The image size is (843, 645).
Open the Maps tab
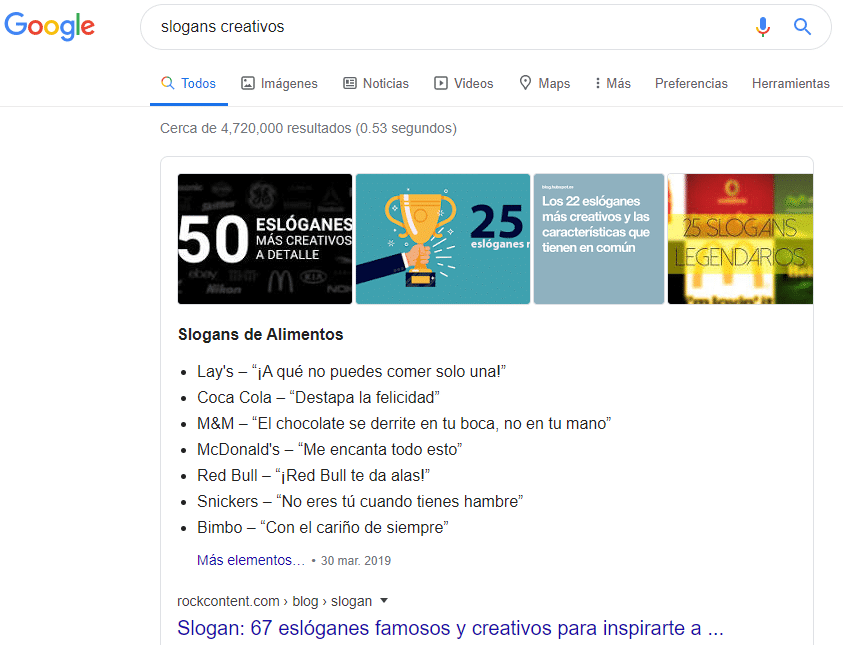(545, 83)
